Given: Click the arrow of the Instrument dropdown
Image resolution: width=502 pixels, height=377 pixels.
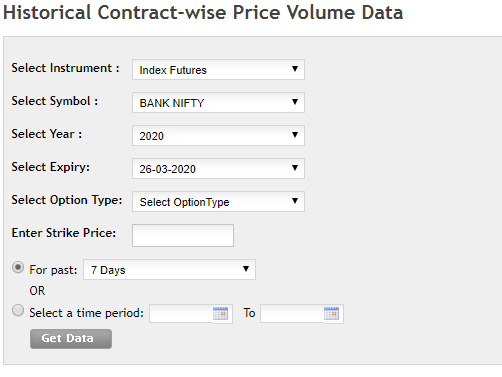Looking at the screenshot, I should [x=295, y=69].
